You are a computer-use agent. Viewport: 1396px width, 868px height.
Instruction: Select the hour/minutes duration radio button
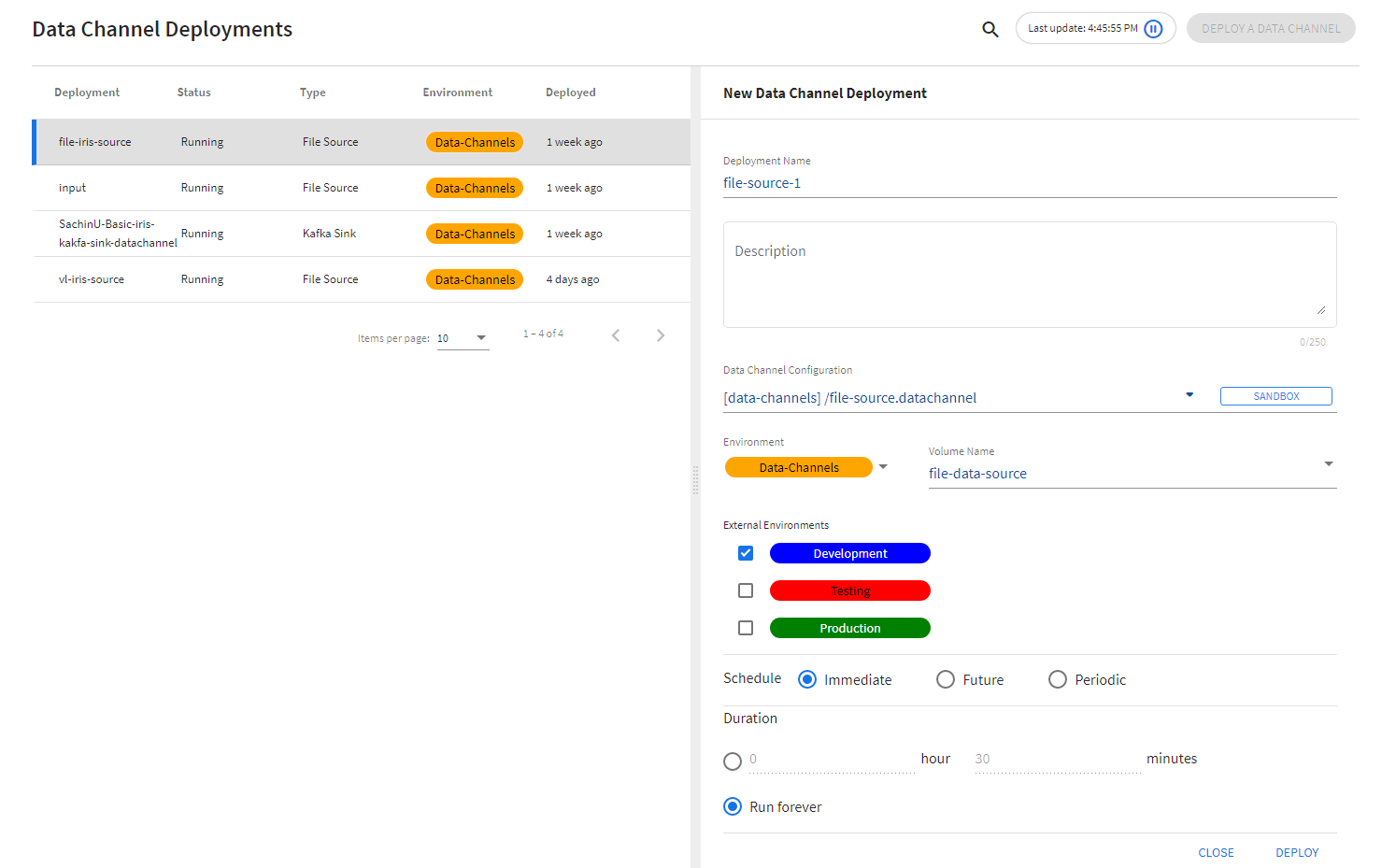pos(733,761)
